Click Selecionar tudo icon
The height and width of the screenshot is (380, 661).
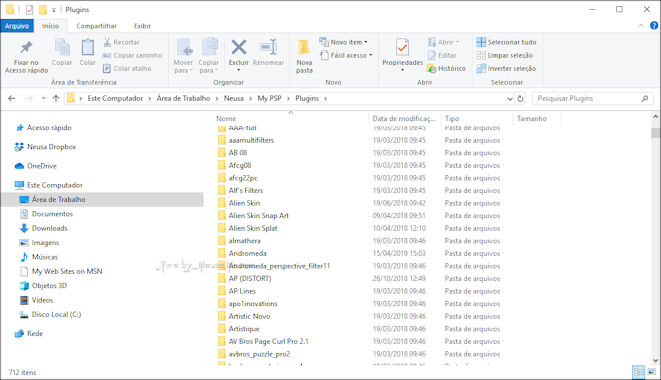pyautogui.click(x=481, y=42)
